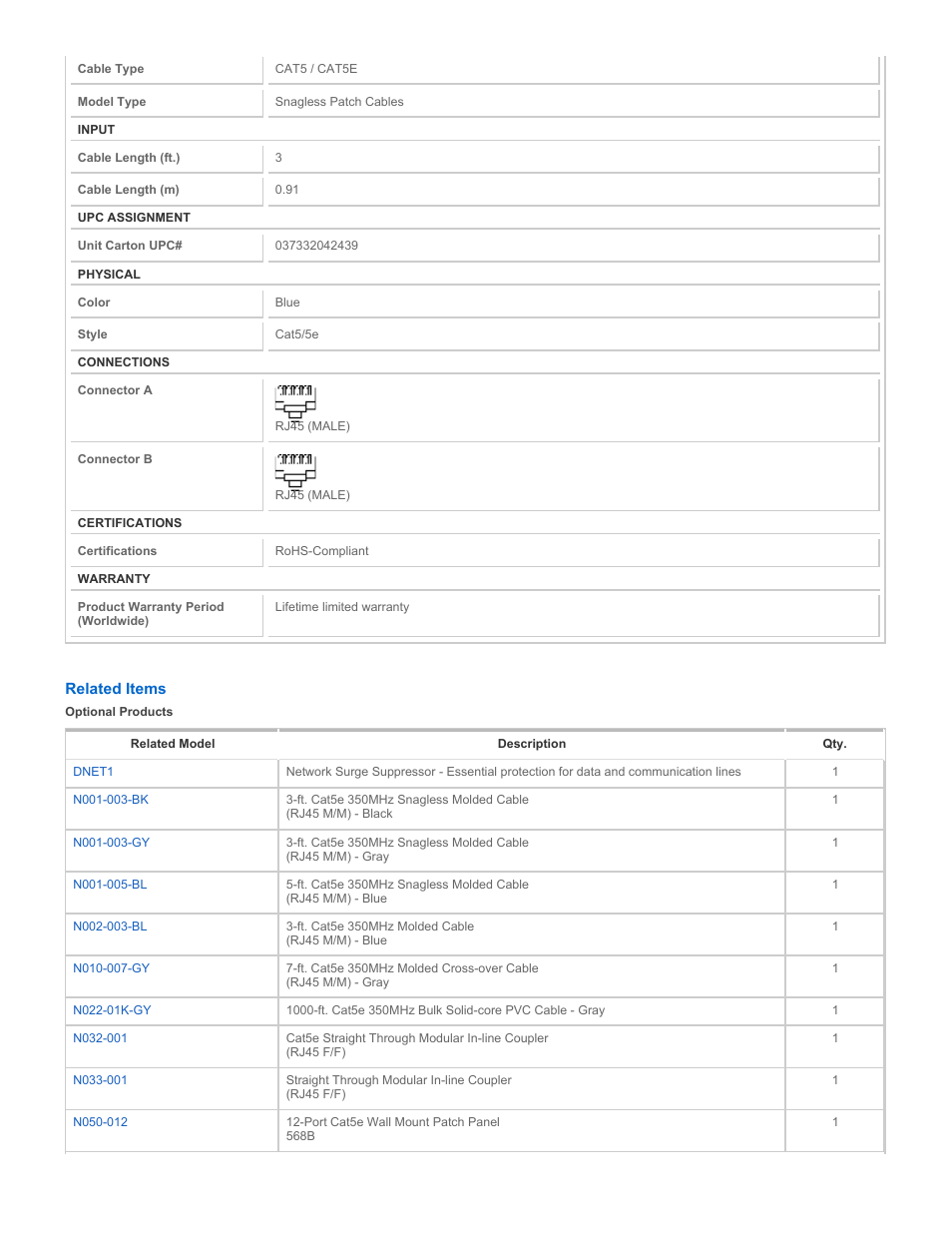Image resolution: width=952 pixels, height=1233 pixels.
Task: Open the N001-003-BK model link
Action: [111, 800]
